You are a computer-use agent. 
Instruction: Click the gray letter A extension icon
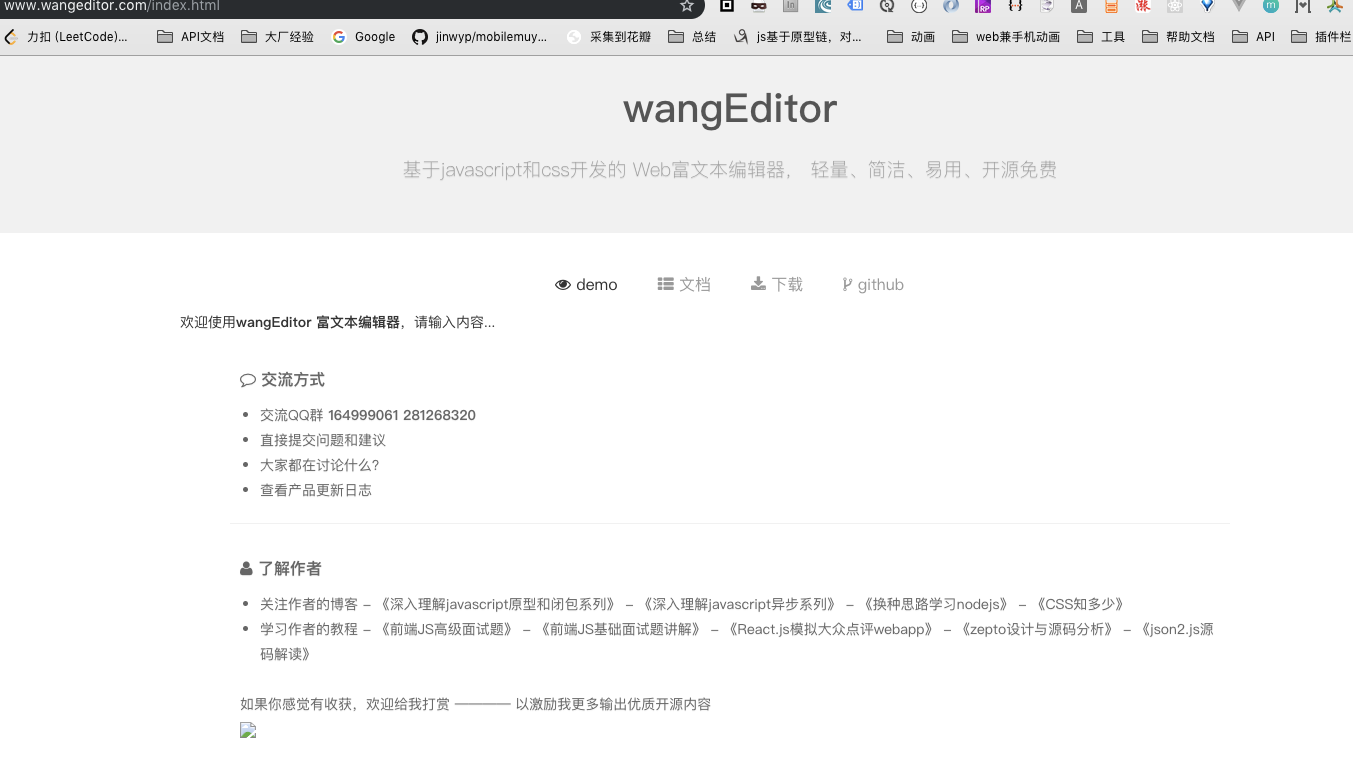pyautogui.click(x=1079, y=6)
